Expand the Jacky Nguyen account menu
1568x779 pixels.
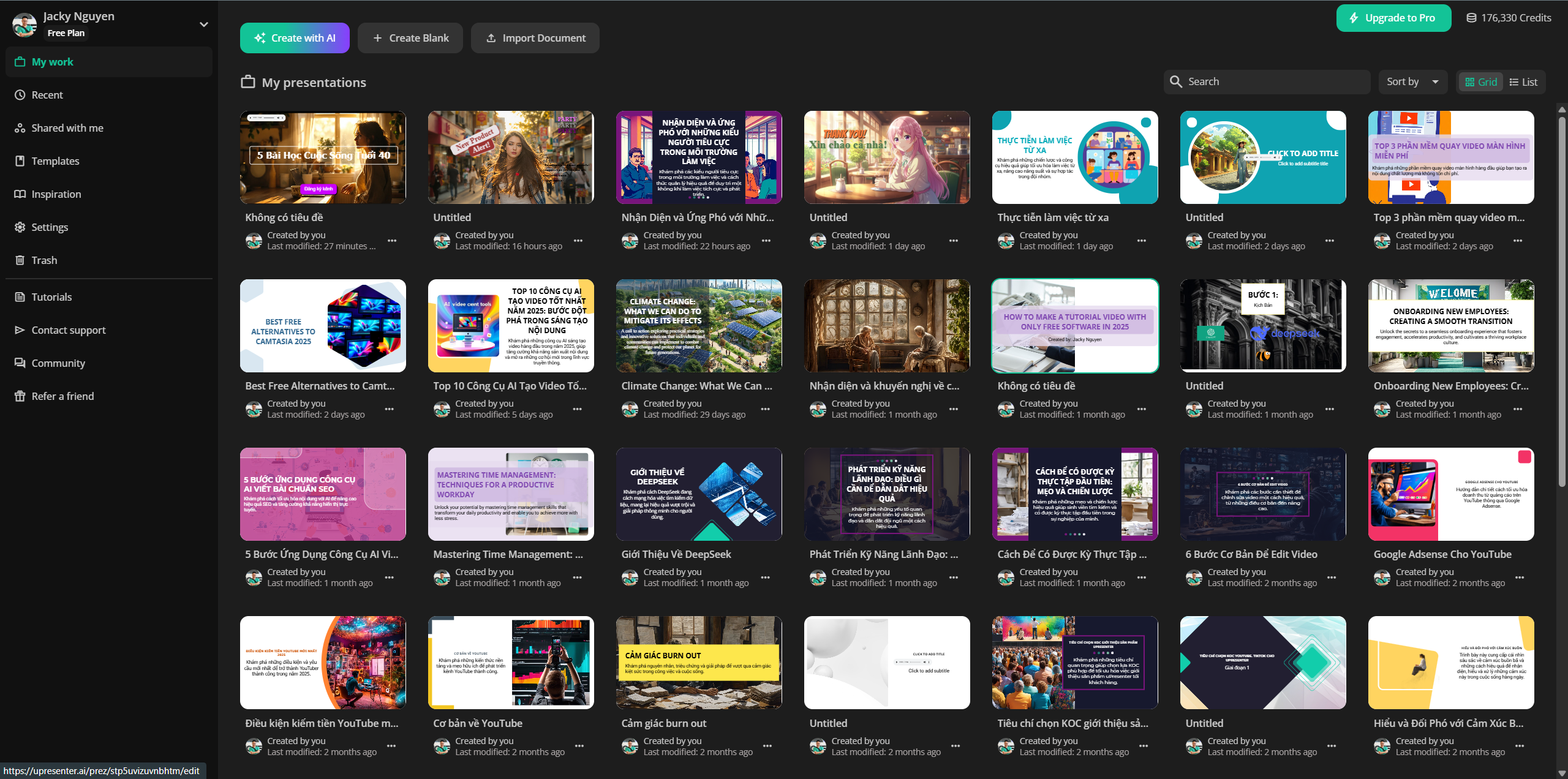tap(203, 23)
